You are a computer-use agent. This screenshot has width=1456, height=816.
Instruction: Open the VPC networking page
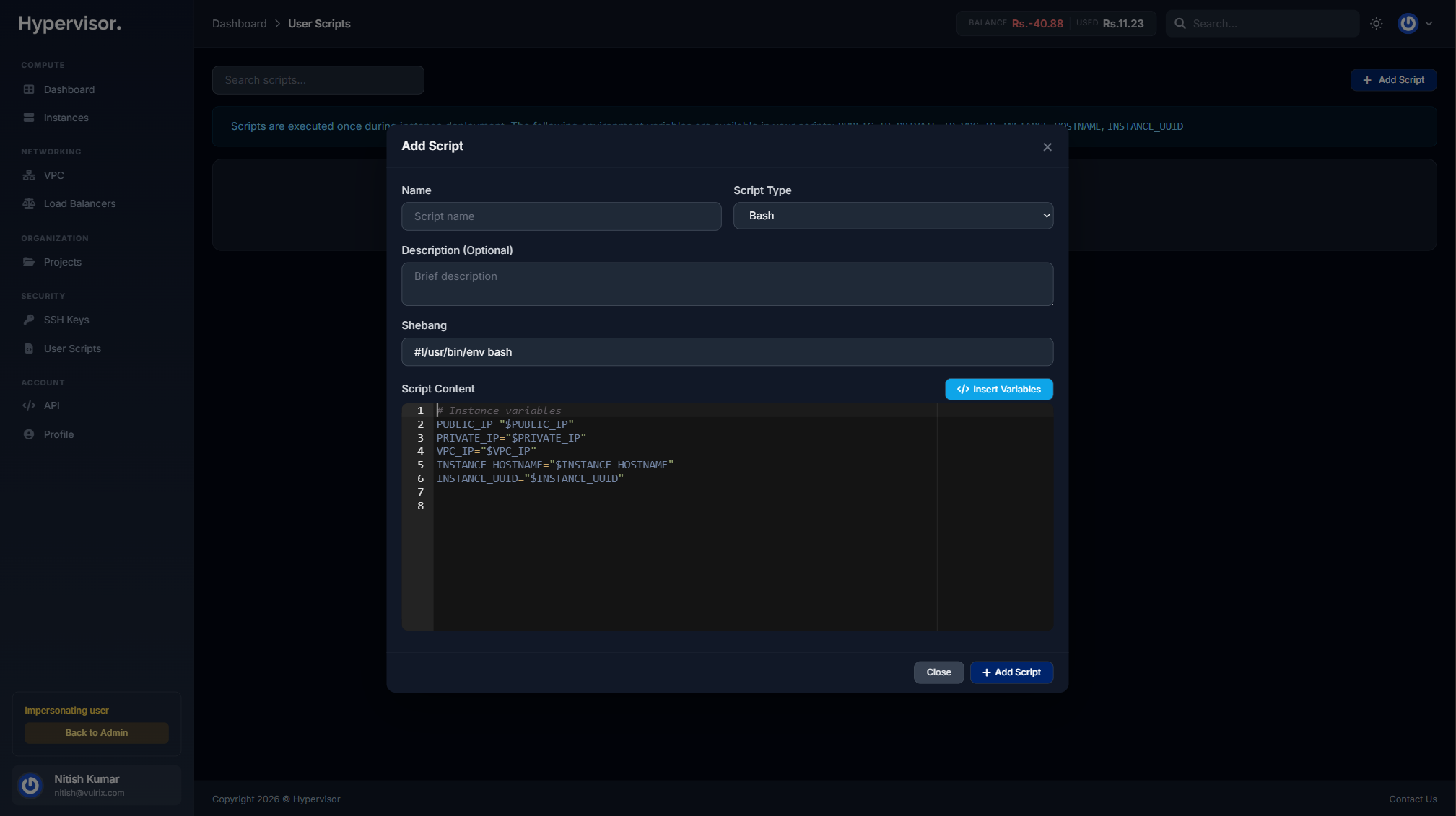pyautogui.click(x=54, y=175)
